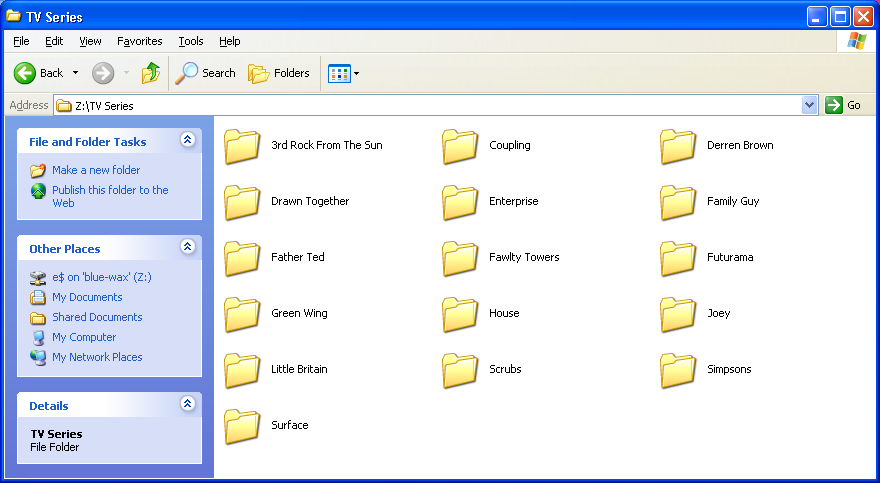Collapse the Details panel
This screenshot has height=483, width=880.
click(x=187, y=403)
